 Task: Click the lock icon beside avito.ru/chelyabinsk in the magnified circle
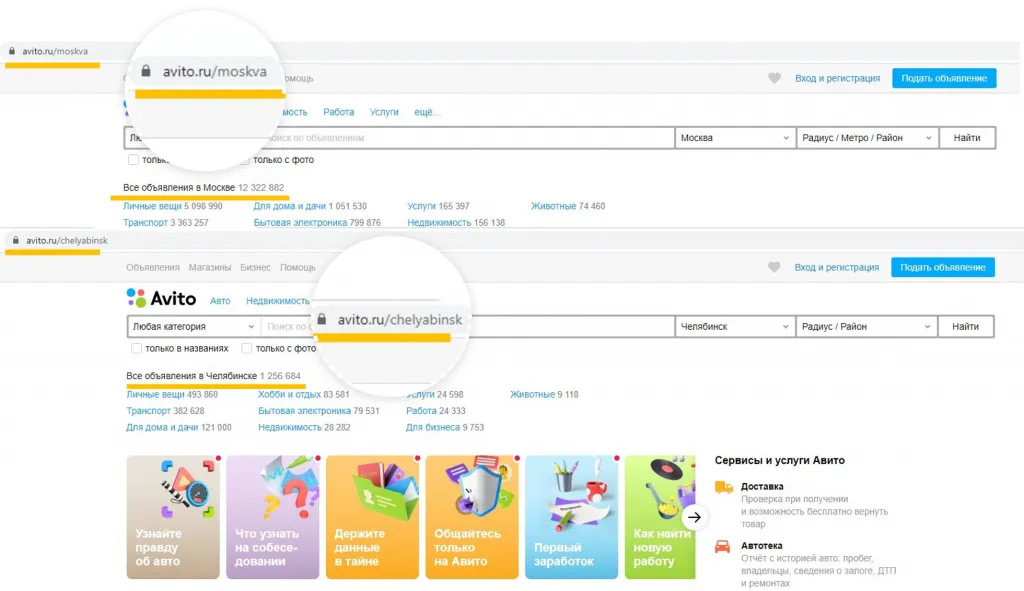(322, 320)
